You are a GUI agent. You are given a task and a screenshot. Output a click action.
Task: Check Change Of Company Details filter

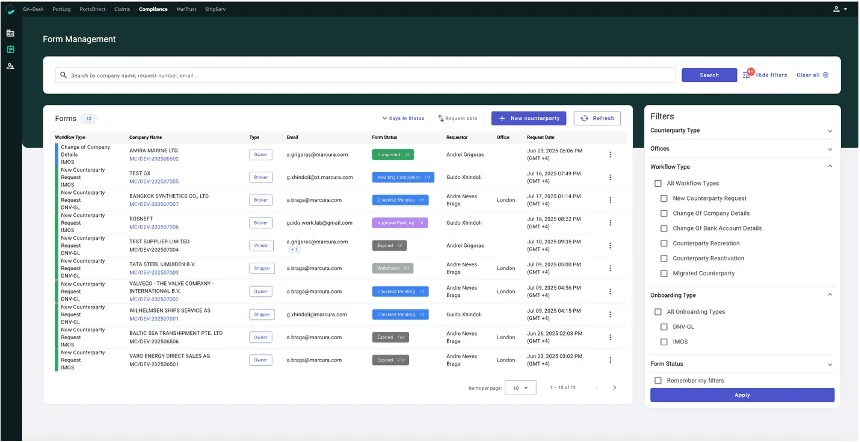click(664, 213)
